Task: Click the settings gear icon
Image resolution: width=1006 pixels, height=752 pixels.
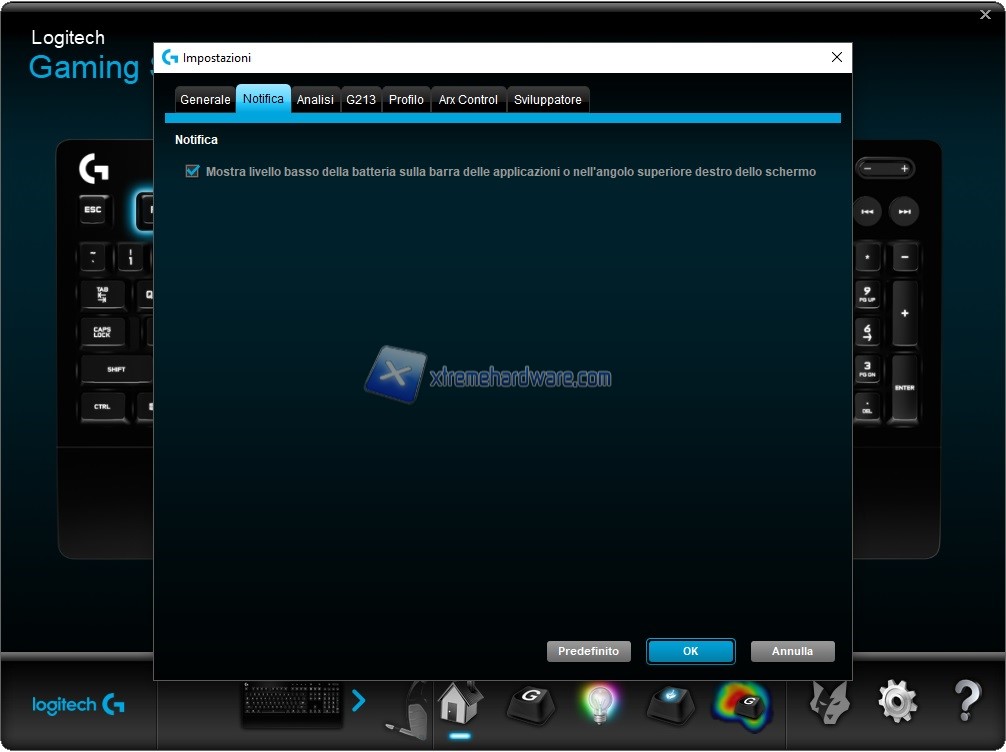Action: point(897,702)
